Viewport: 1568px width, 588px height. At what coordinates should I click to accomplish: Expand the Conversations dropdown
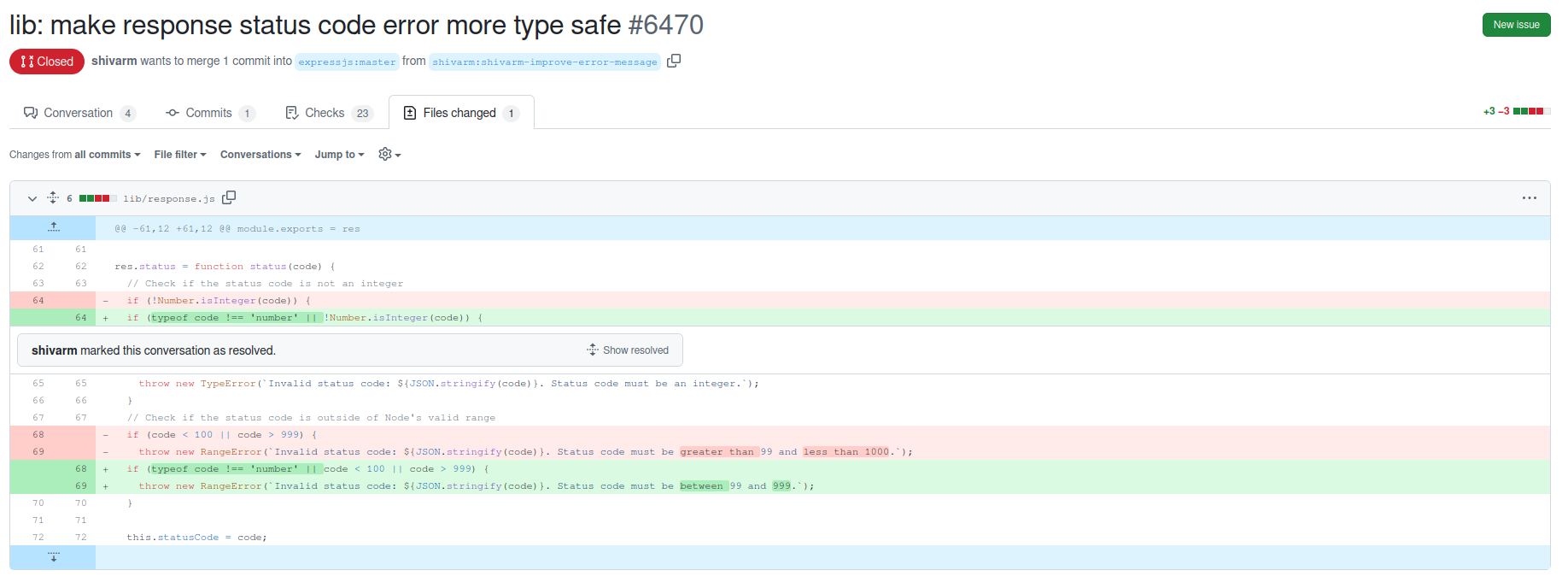click(x=260, y=155)
